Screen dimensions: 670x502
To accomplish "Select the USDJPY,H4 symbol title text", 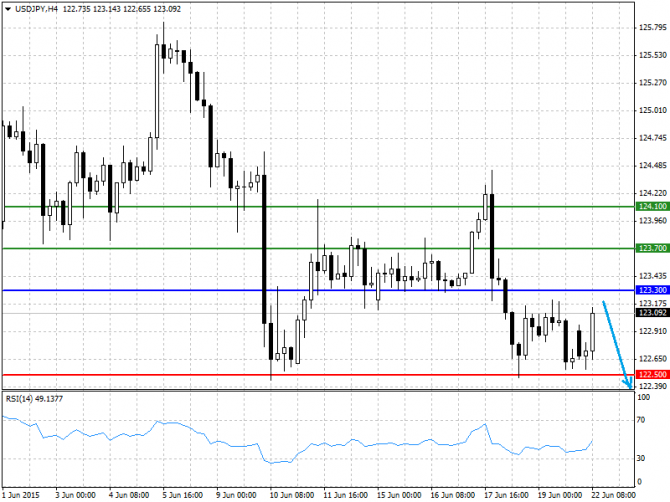I will click(x=36, y=9).
